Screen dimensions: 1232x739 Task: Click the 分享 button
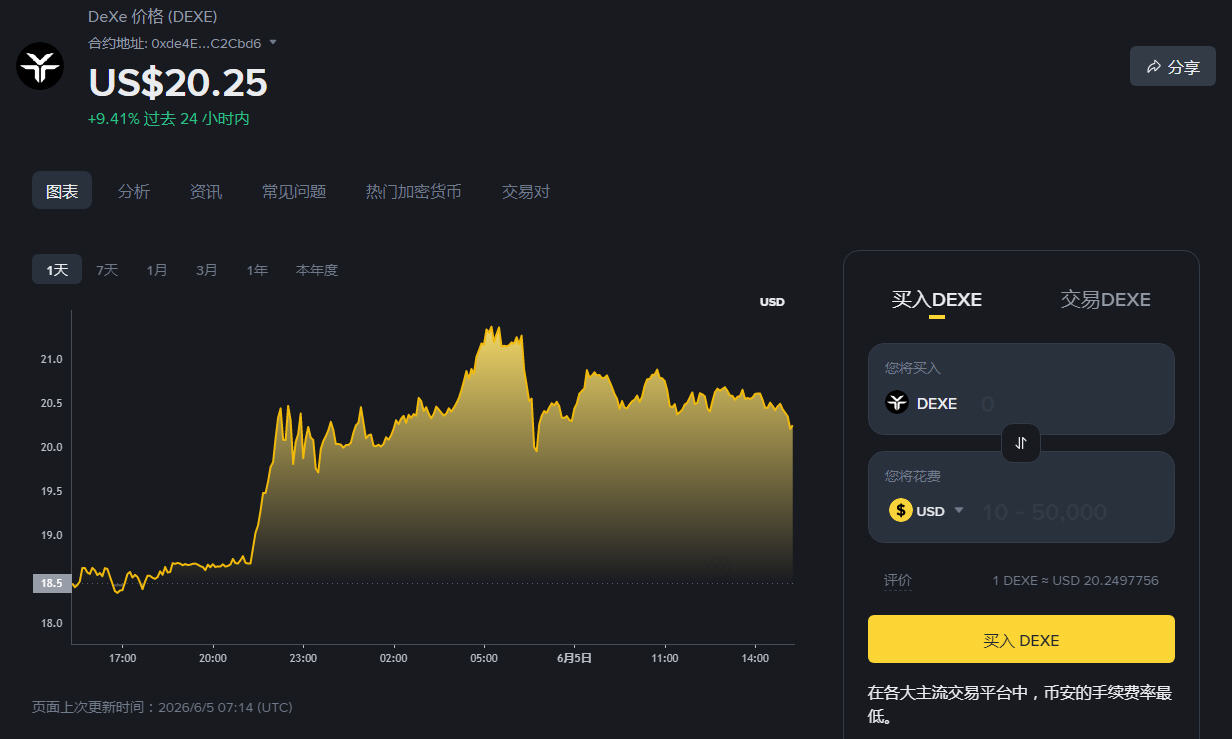[1173, 67]
